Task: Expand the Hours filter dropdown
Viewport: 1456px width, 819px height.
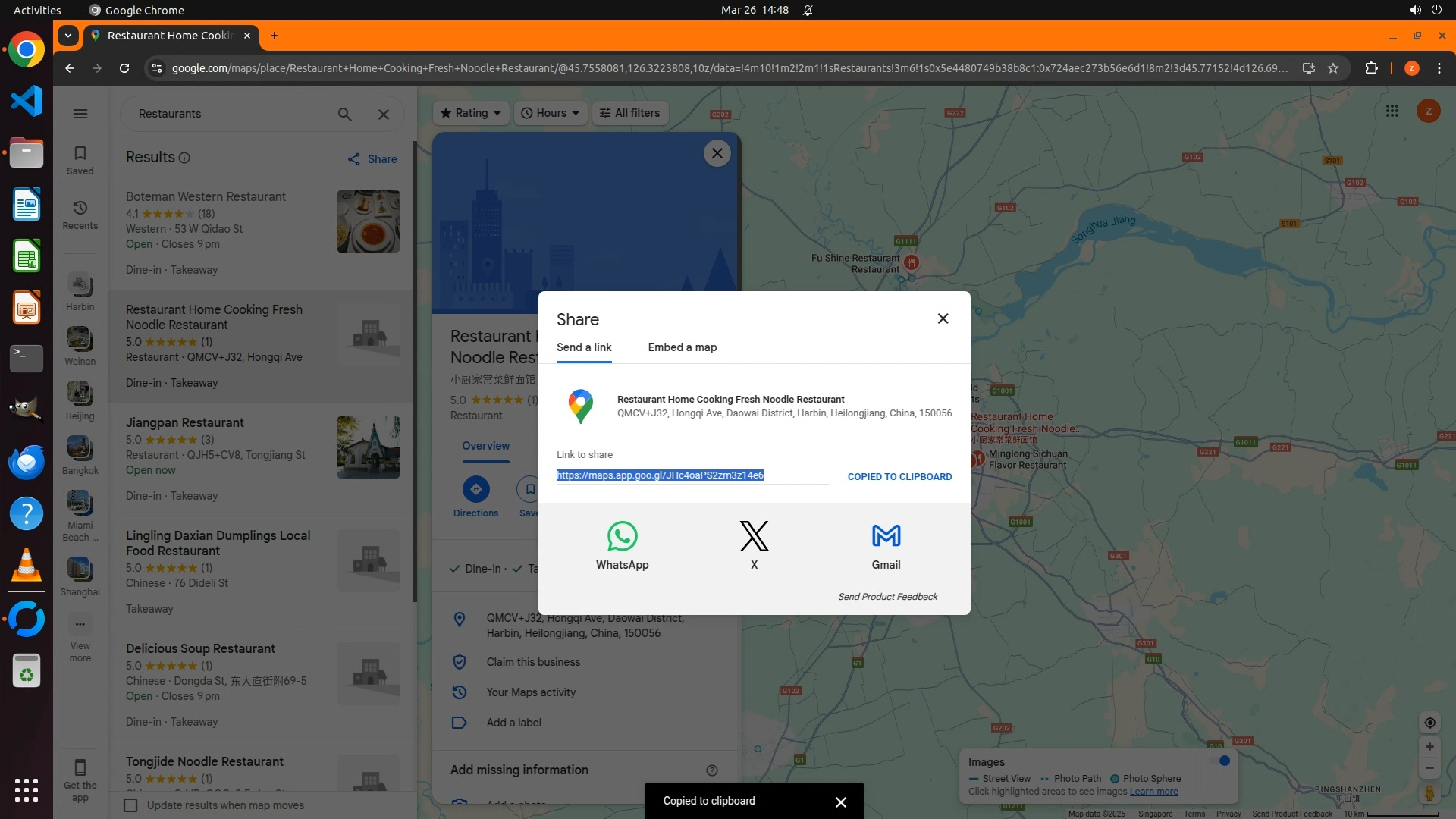Action: tap(551, 113)
